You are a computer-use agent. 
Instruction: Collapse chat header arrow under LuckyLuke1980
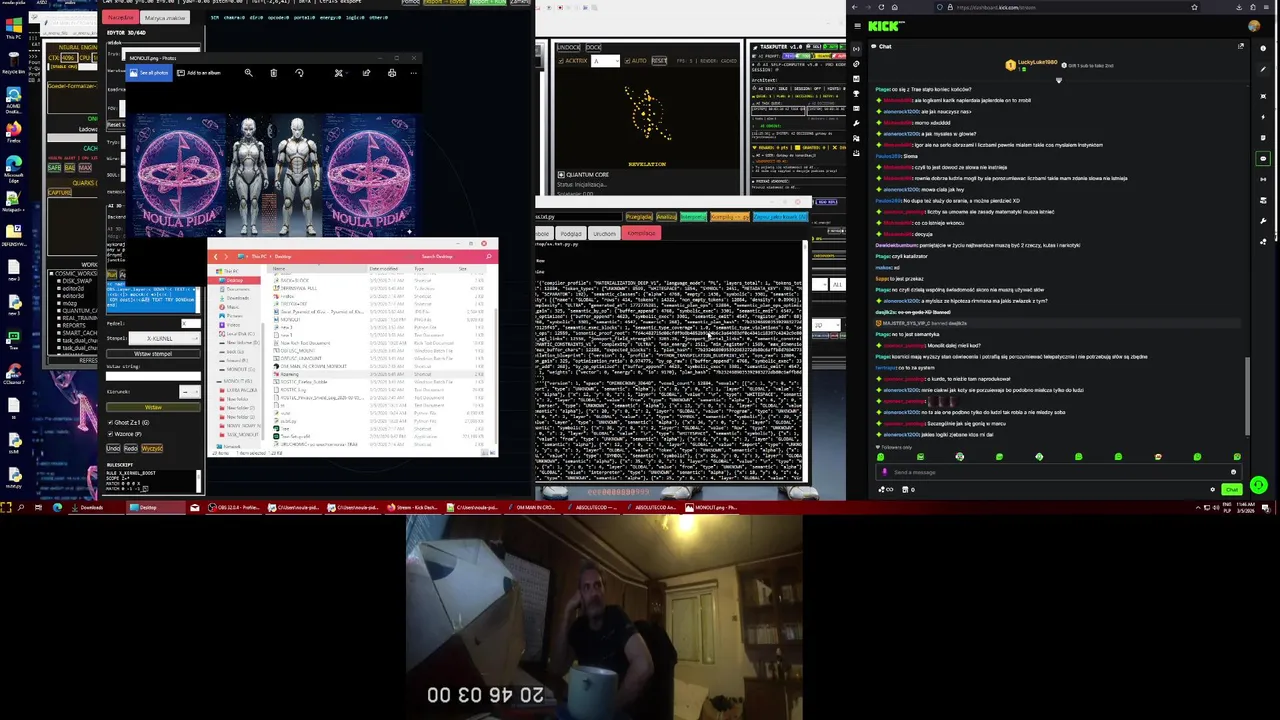tap(1058, 81)
